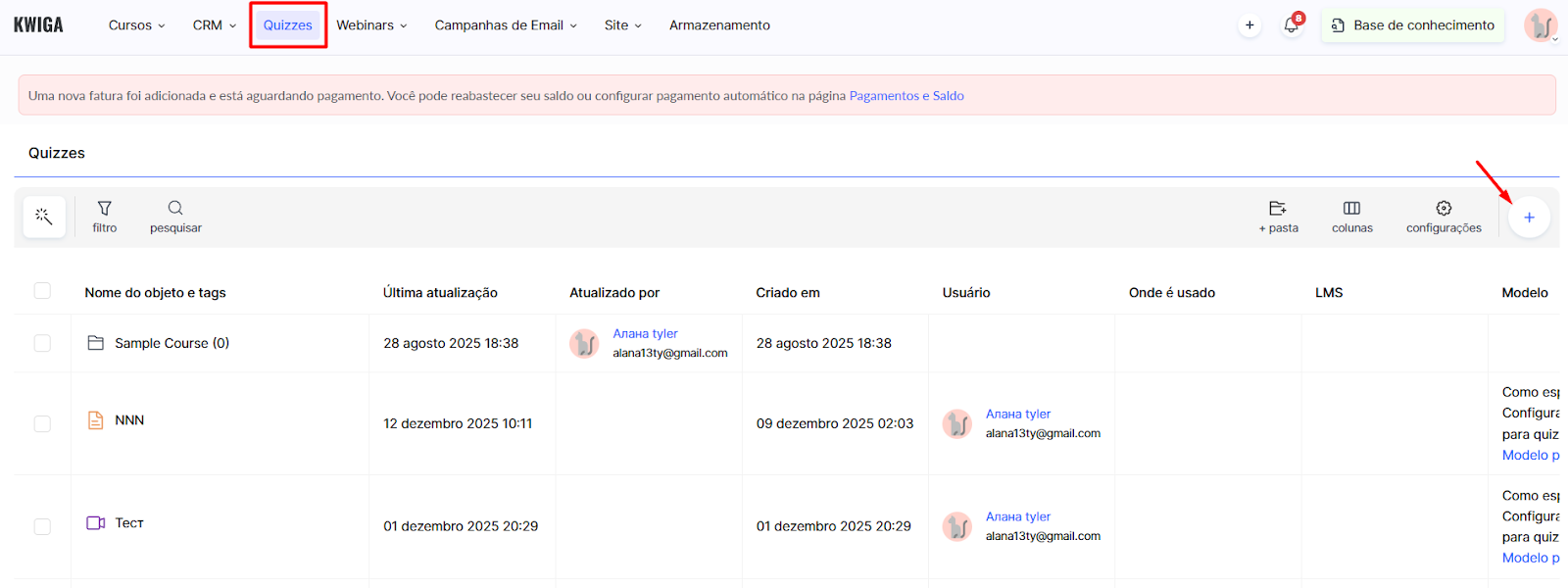Follow the Pagamentos e Saldo link
The image size is (1568, 588).
(906, 96)
